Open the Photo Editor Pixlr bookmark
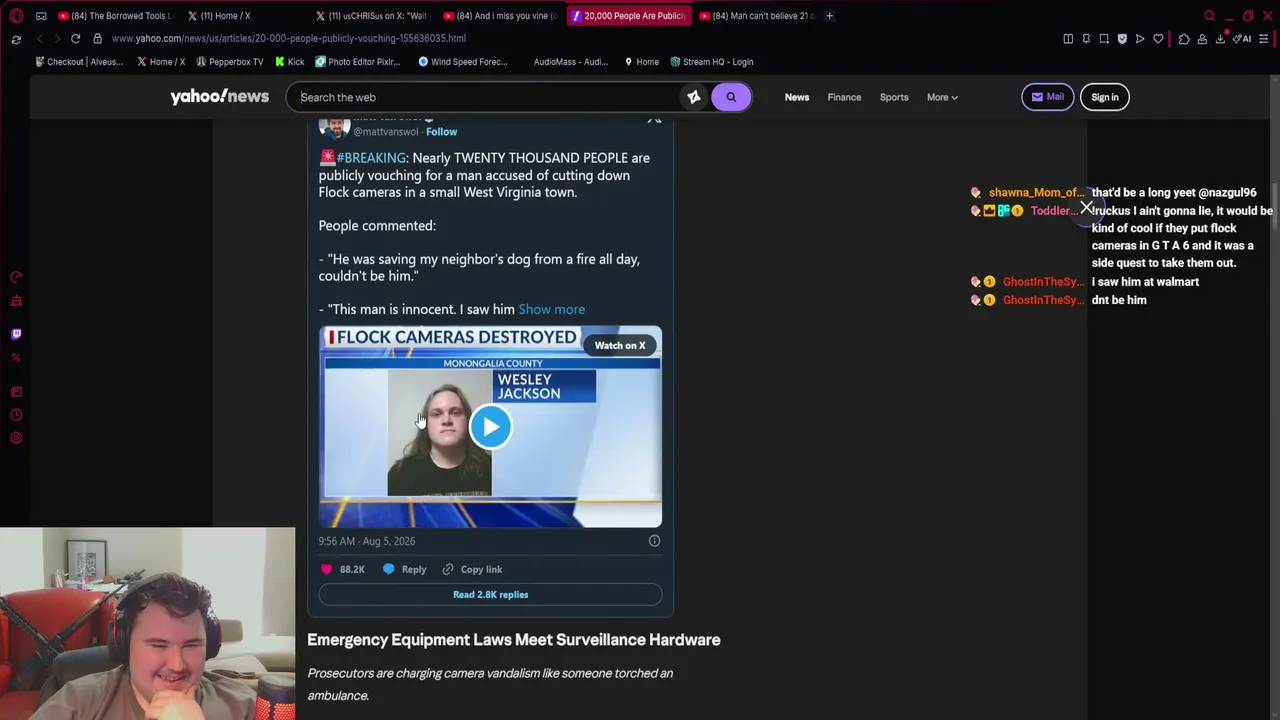Screen dimensions: 1280x720 [357, 62]
